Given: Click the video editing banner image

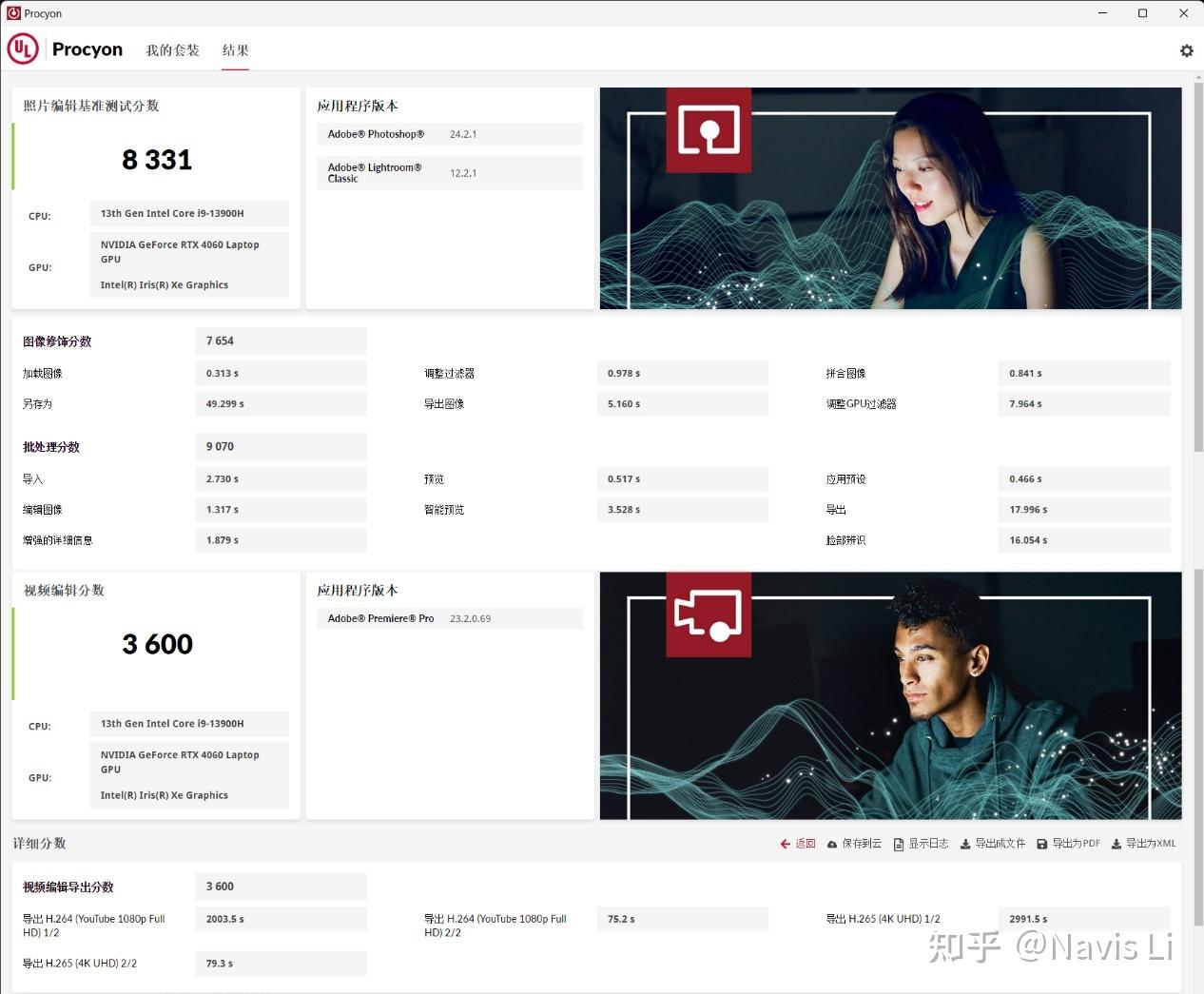Looking at the screenshot, I should [890, 695].
